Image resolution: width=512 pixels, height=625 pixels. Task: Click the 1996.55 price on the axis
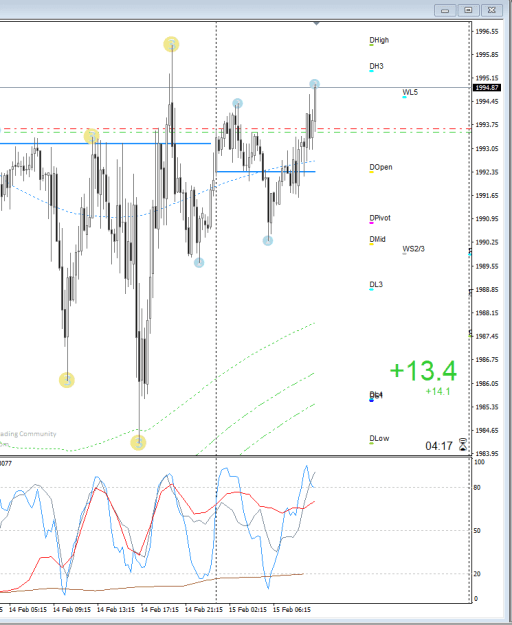(x=486, y=31)
